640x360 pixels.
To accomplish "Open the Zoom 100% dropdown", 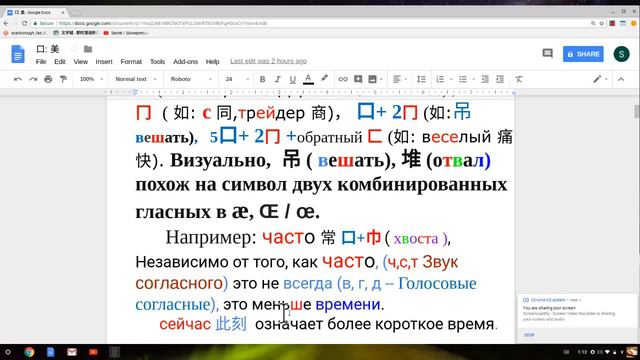I will point(91,79).
